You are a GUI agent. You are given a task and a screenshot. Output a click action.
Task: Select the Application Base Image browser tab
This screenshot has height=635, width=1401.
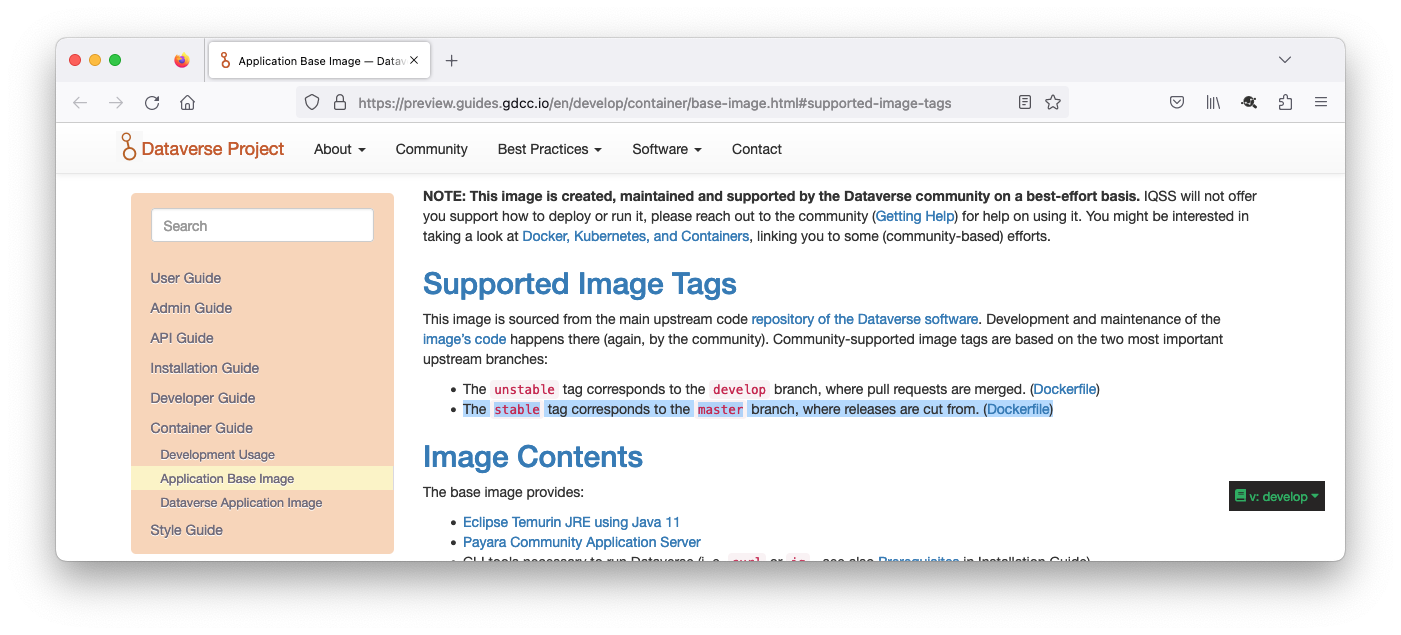(x=319, y=60)
